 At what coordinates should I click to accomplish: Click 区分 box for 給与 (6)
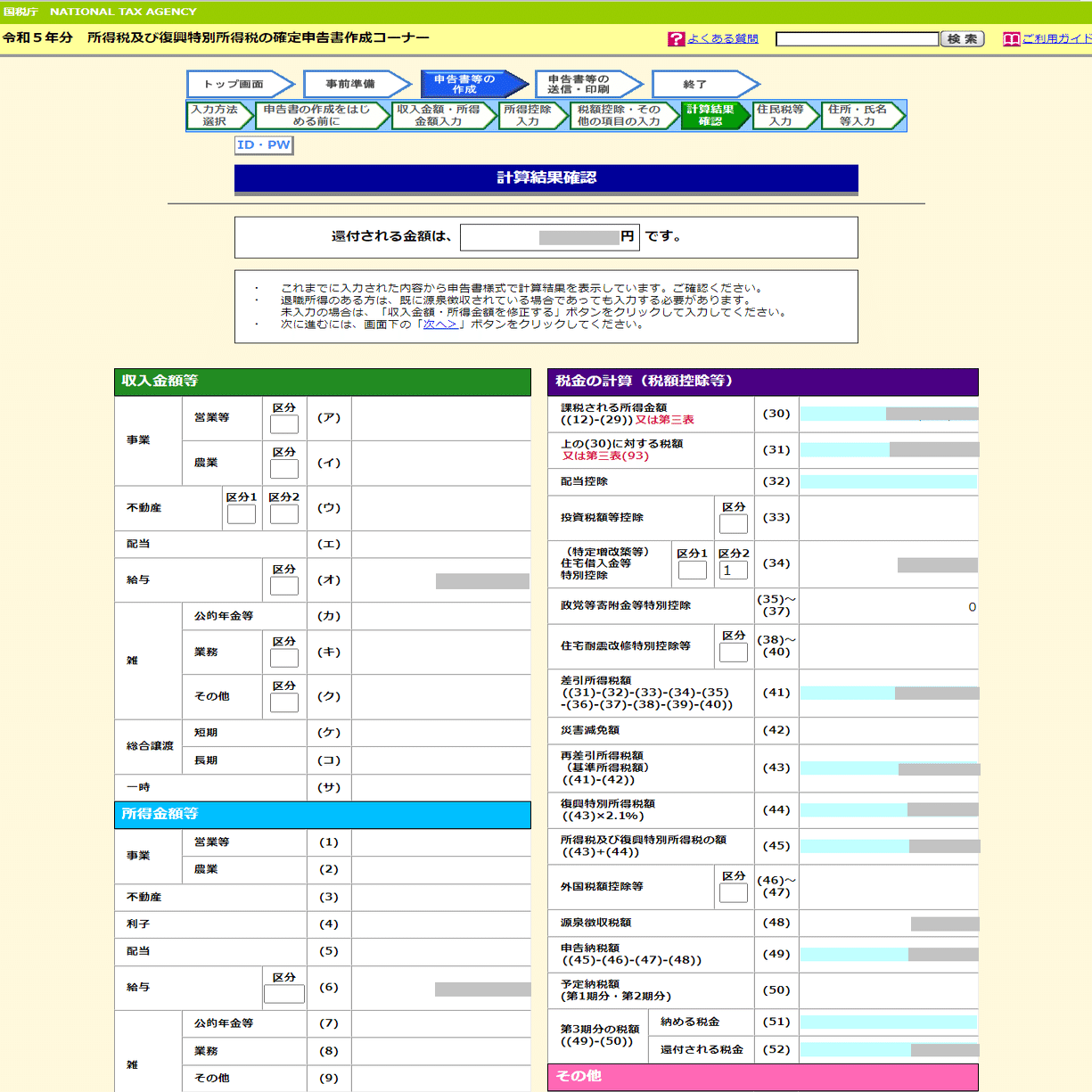pyautogui.click(x=284, y=993)
